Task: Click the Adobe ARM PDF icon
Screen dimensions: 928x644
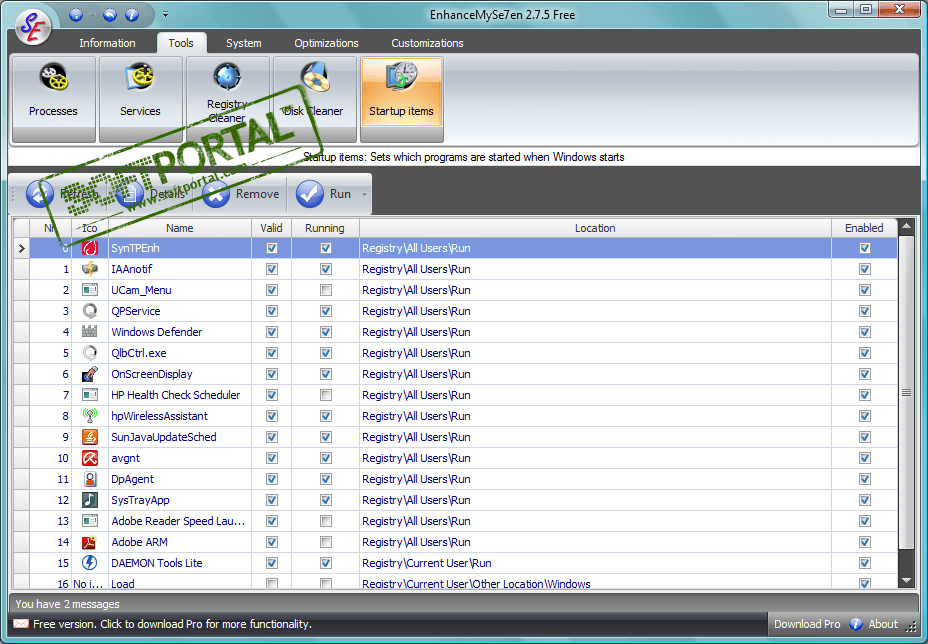Action: [90, 542]
